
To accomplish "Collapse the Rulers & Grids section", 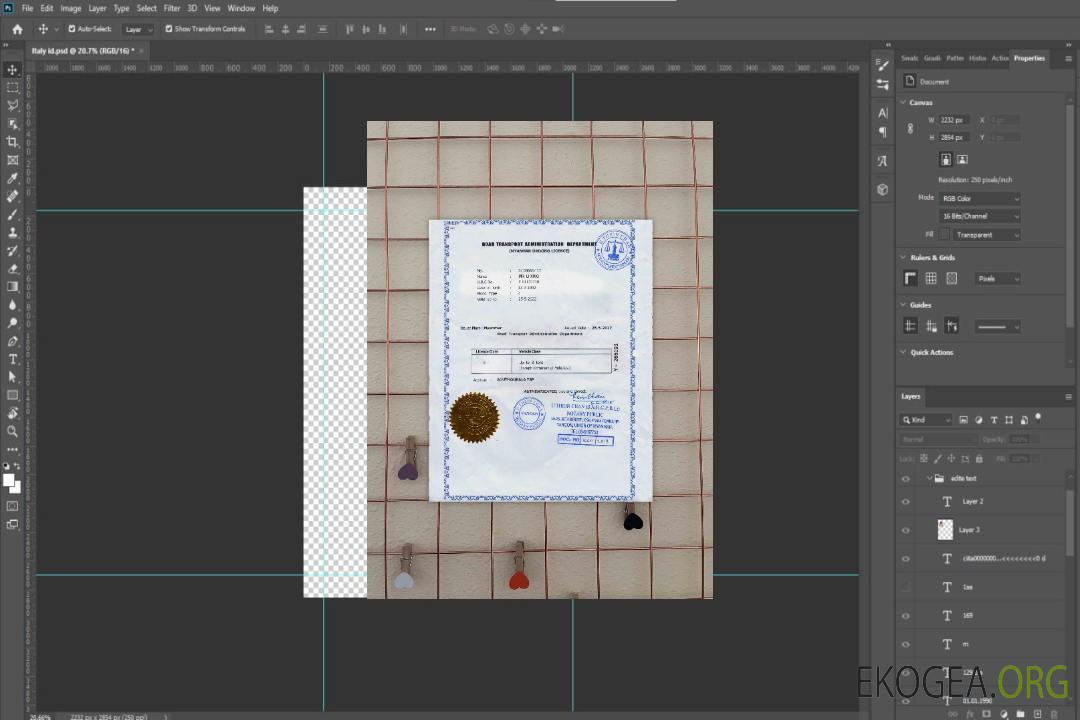I will (904, 258).
